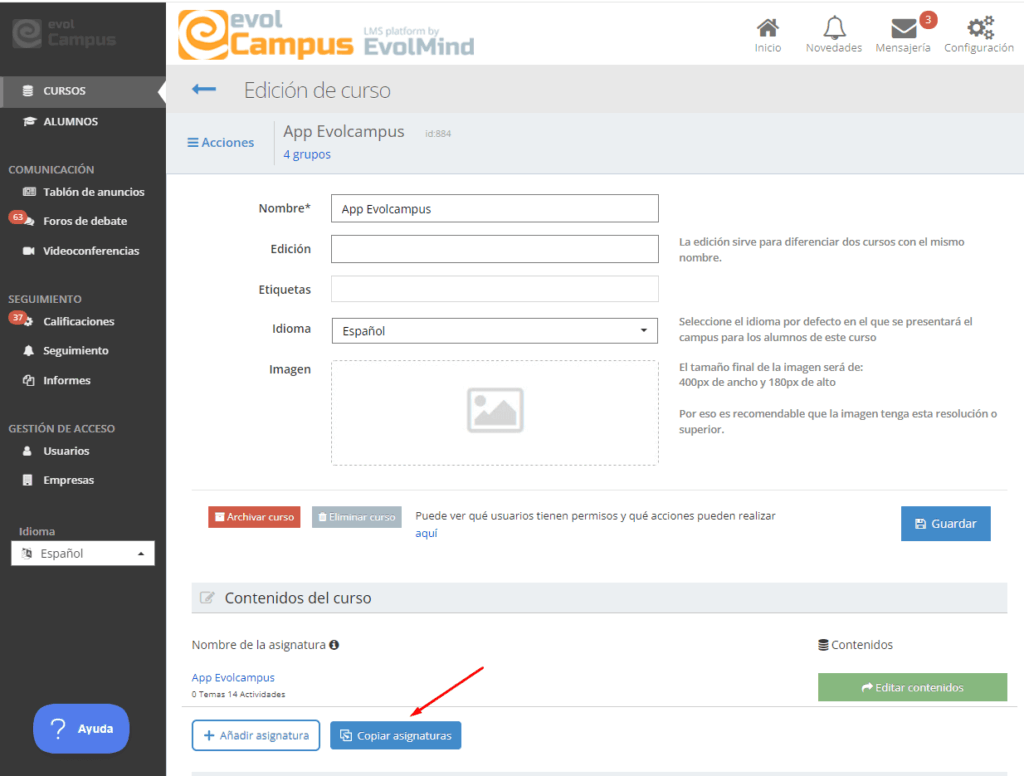Click the back arrow beside Edición de curso
The height and width of the screenshot is (776, 1024).
[204, 90]
